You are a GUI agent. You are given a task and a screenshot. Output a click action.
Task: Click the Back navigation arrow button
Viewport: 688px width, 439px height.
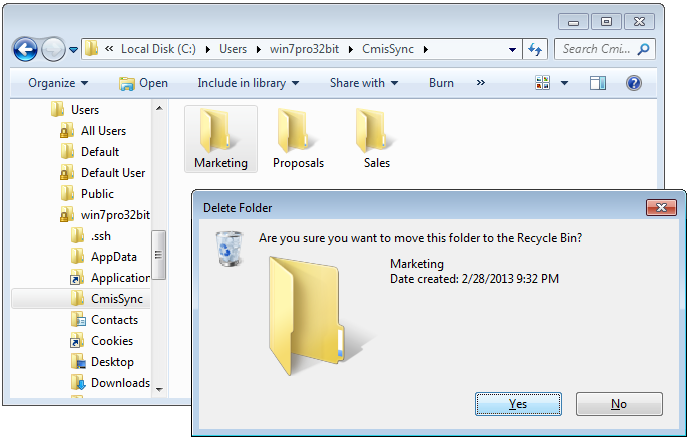click(25, 49)
